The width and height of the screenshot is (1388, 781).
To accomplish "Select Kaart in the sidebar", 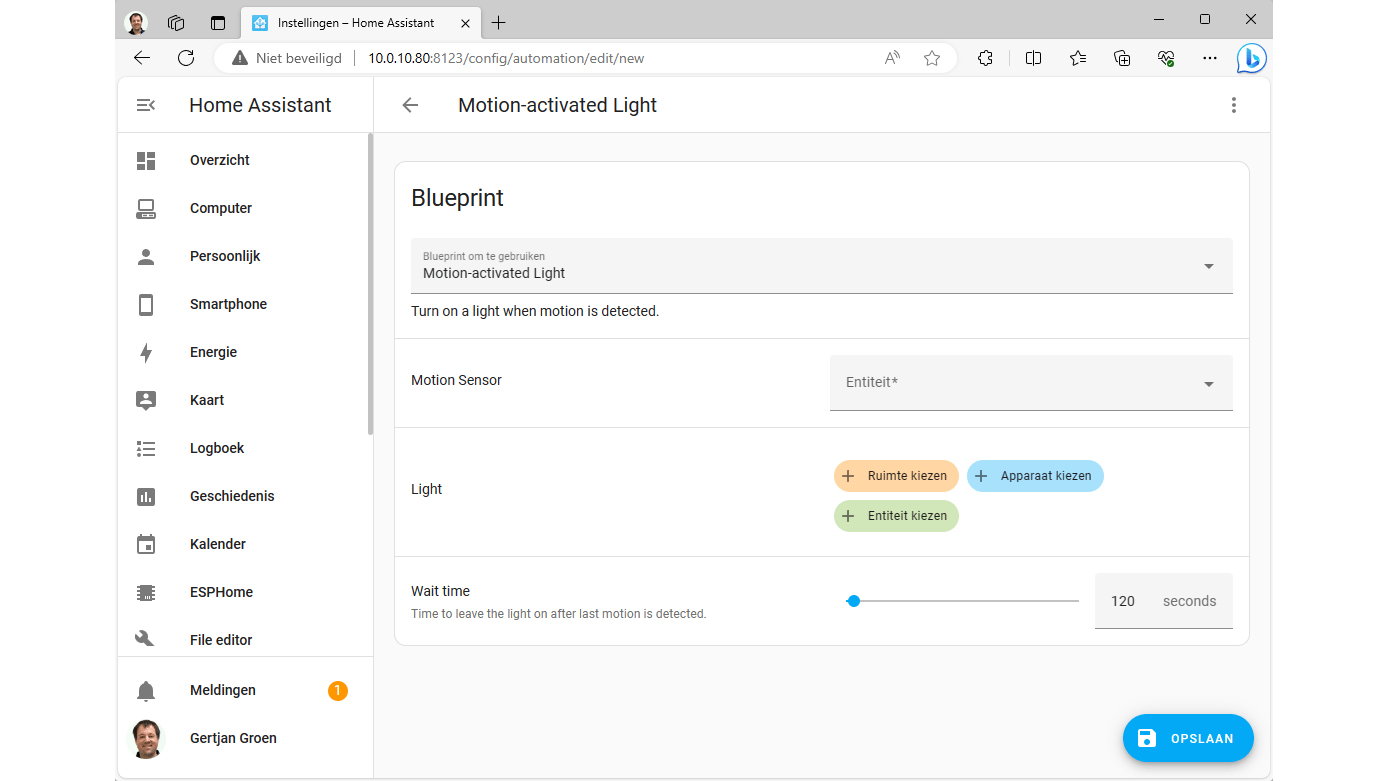I will (x=207, y=400).
